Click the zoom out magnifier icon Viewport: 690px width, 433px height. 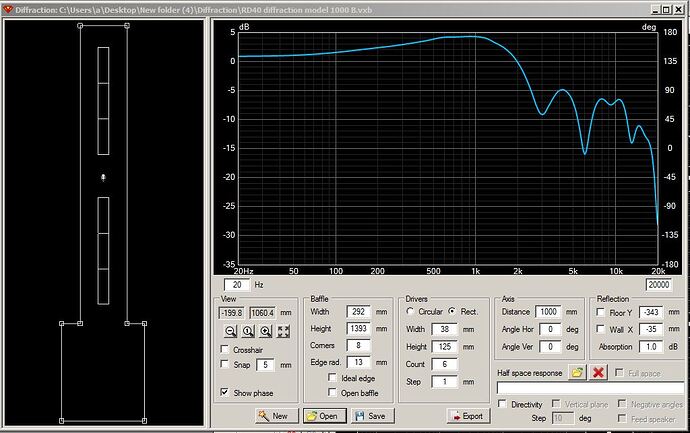pyautogui.click(x=230, y=330)
